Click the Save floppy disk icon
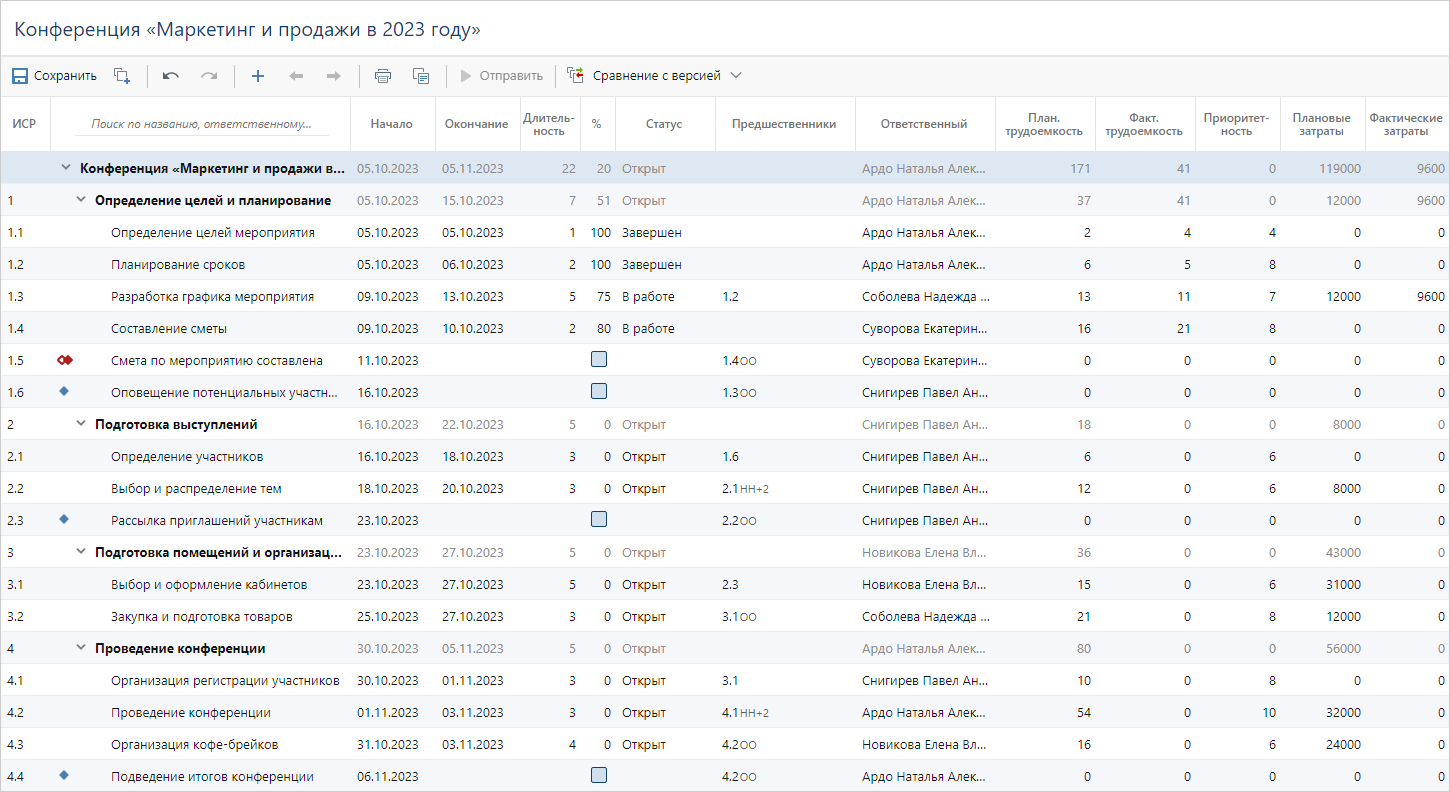This screenshot has height=792, width=1450. click(x=20, y=76)
